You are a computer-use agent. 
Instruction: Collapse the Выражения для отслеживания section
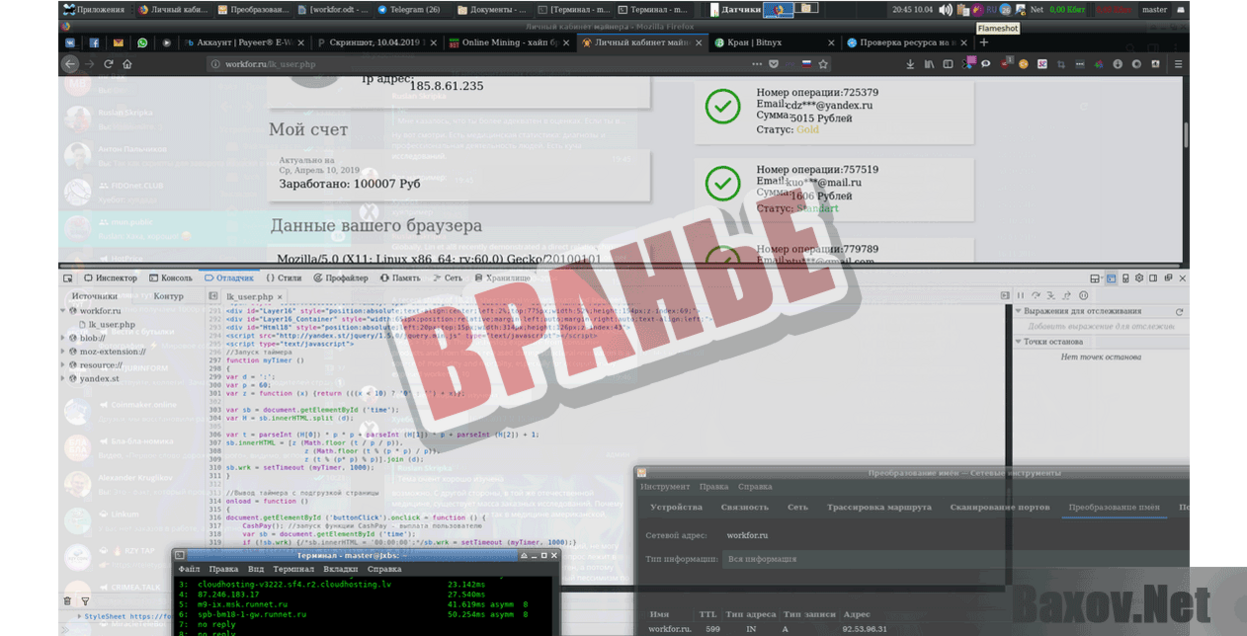pyautogui.click(x=1019, y=312)
